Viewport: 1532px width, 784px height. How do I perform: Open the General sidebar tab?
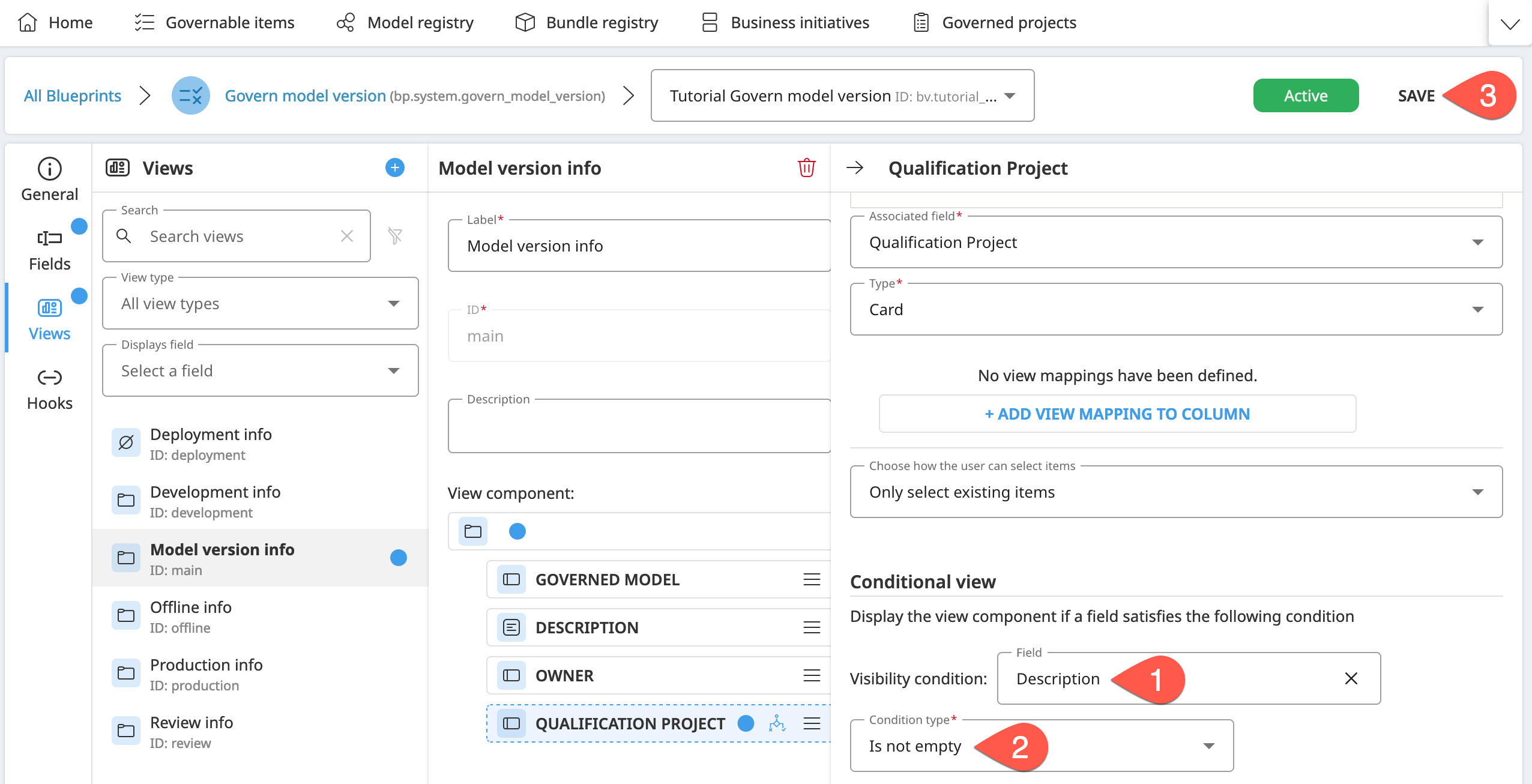pyautogui.click(x=49, y=179)
